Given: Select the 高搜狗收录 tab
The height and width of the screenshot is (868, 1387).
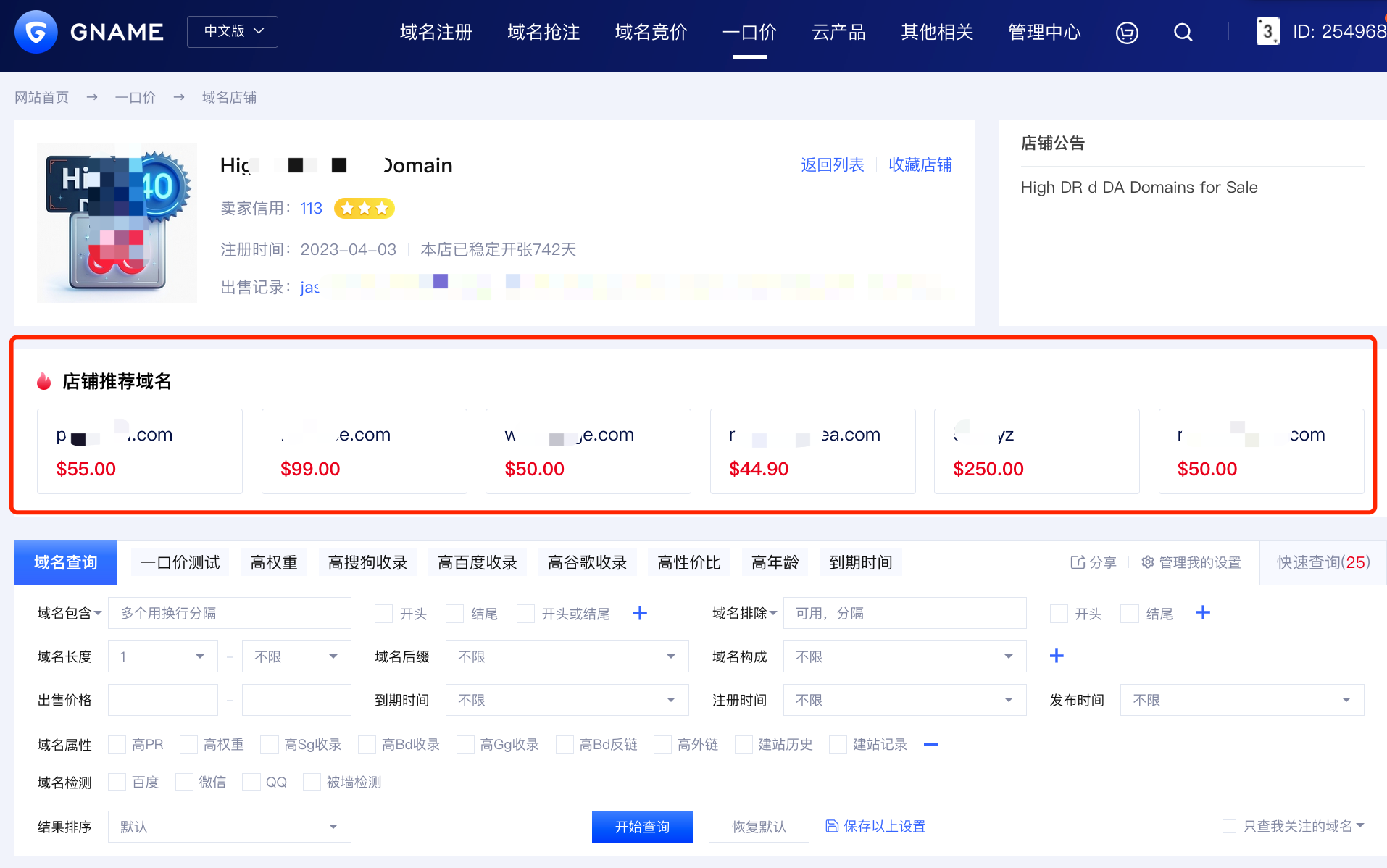Looking at the screenshot, I should click(x=367, y=562).
